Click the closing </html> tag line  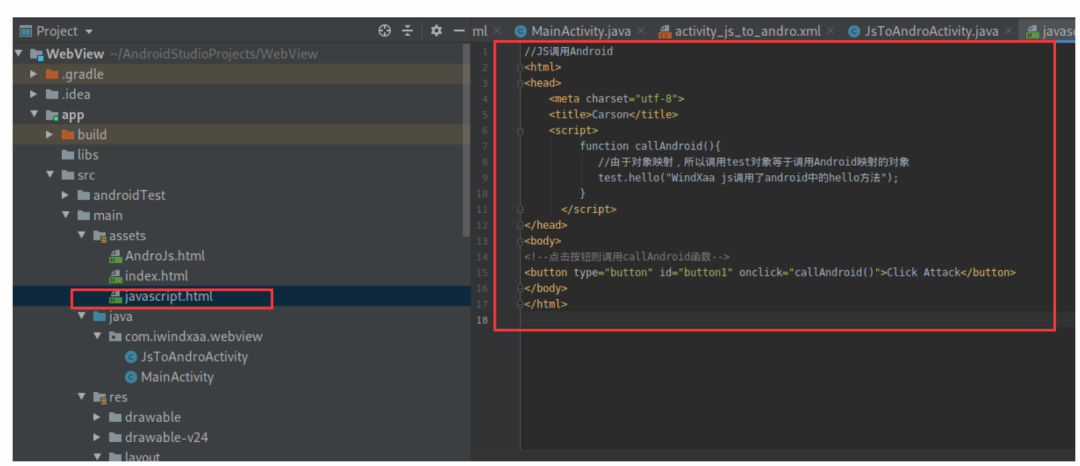(546, 304)
